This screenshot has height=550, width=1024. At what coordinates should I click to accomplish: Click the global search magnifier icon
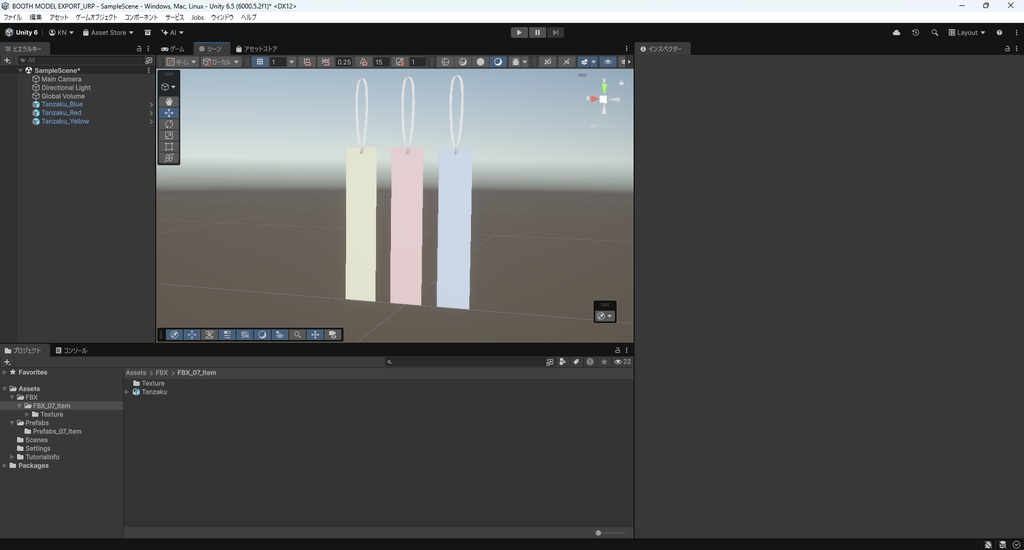[x=935, y=33]
